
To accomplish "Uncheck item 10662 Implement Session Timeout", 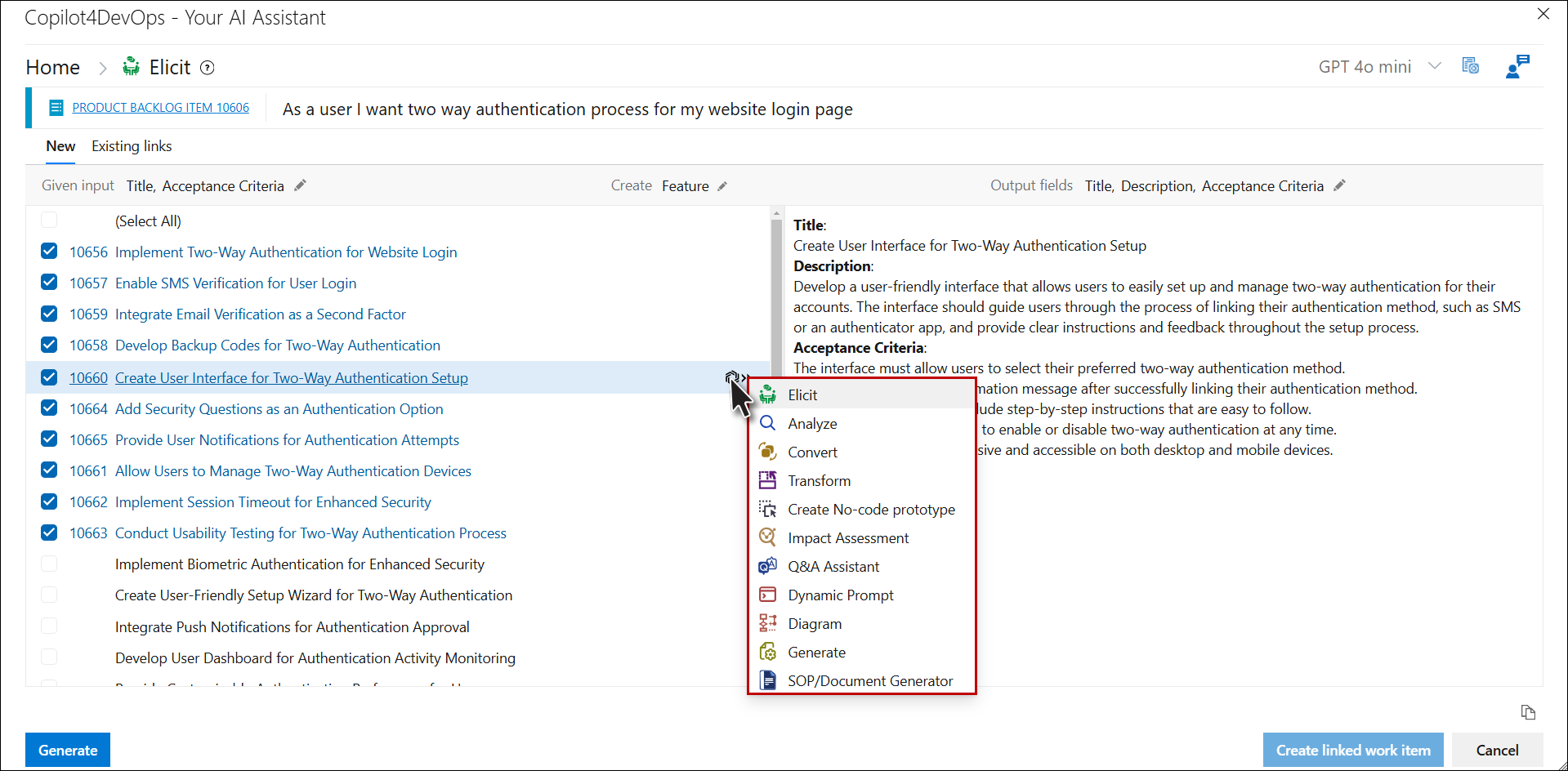I will (49, 501).
